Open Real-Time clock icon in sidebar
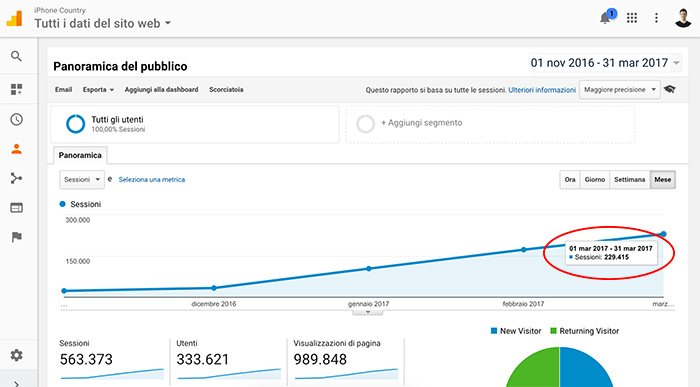The image size is (700, 387). click(x=17, y=120)
